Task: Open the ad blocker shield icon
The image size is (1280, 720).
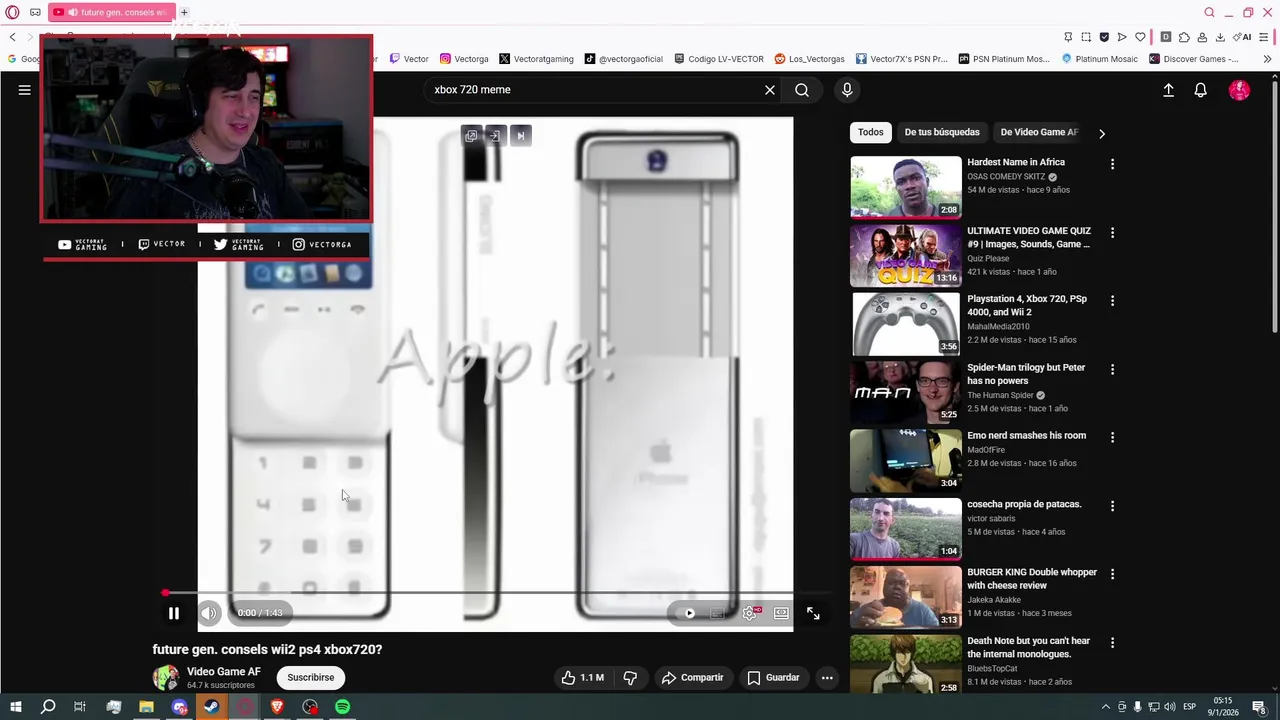Action: (1104, 37)
